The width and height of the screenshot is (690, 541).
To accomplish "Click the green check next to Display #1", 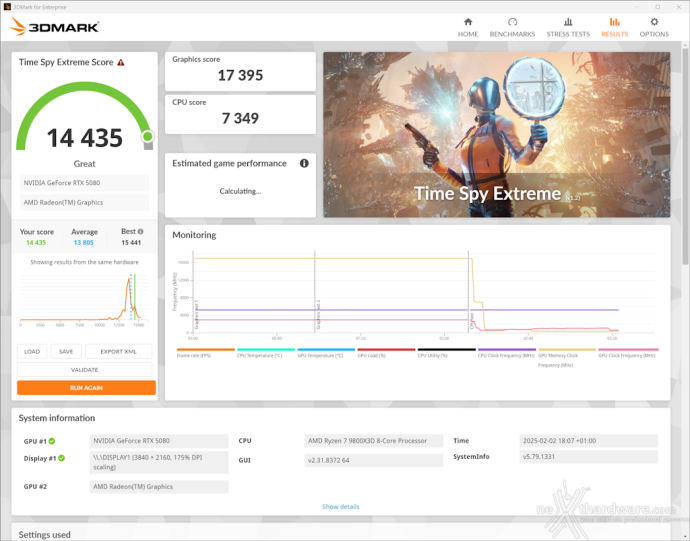I will [x=62, y=458].
